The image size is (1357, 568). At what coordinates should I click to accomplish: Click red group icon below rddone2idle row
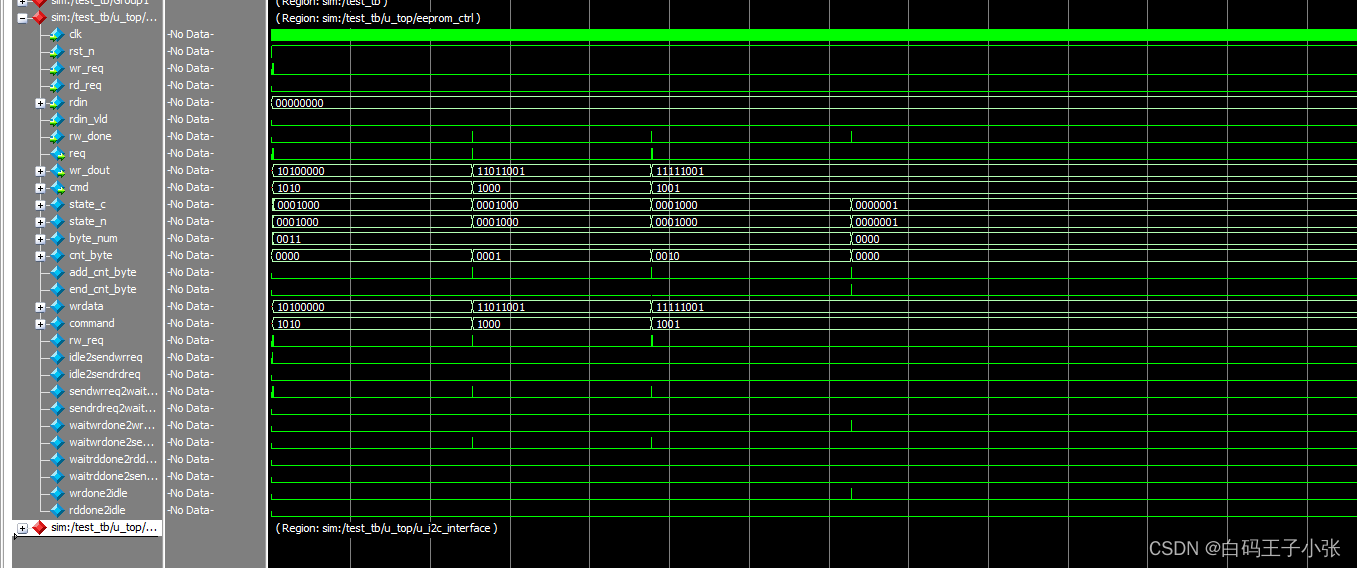click(x=39, y=527)
